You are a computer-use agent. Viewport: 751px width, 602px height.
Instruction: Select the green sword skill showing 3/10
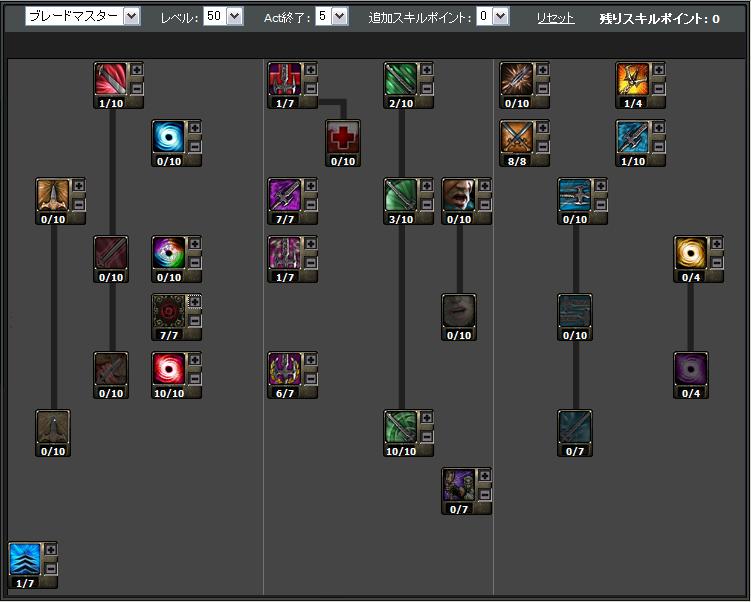point(400,195)
